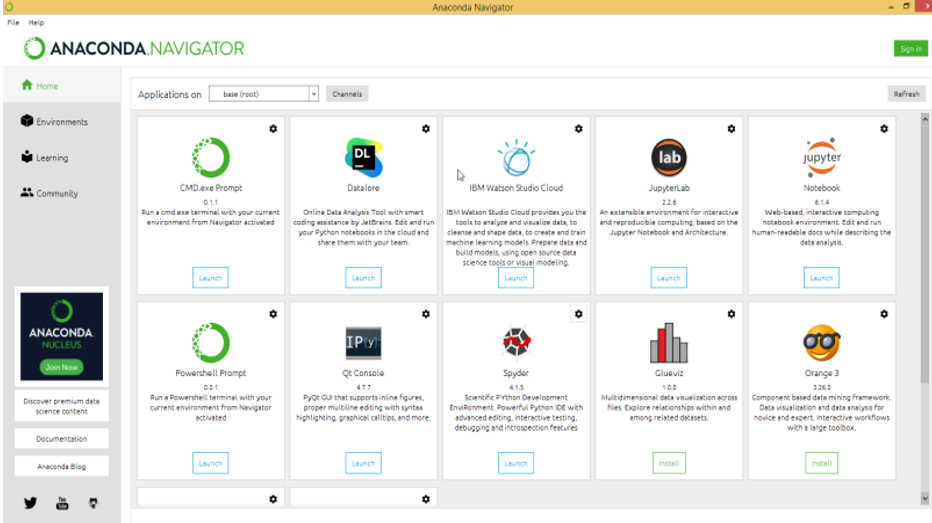The image size is (932, 523).
Task: Launch IBM Watson Studio Cloud
Action: click(516, 278)
